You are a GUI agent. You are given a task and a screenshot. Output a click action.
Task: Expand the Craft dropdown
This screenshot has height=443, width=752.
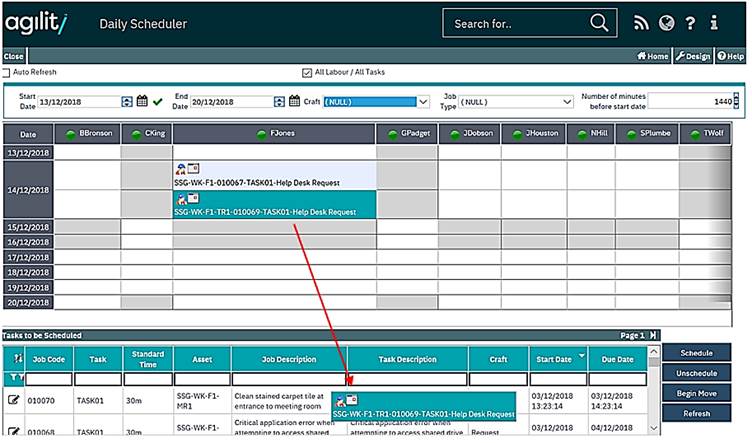[x=423, y=101]
